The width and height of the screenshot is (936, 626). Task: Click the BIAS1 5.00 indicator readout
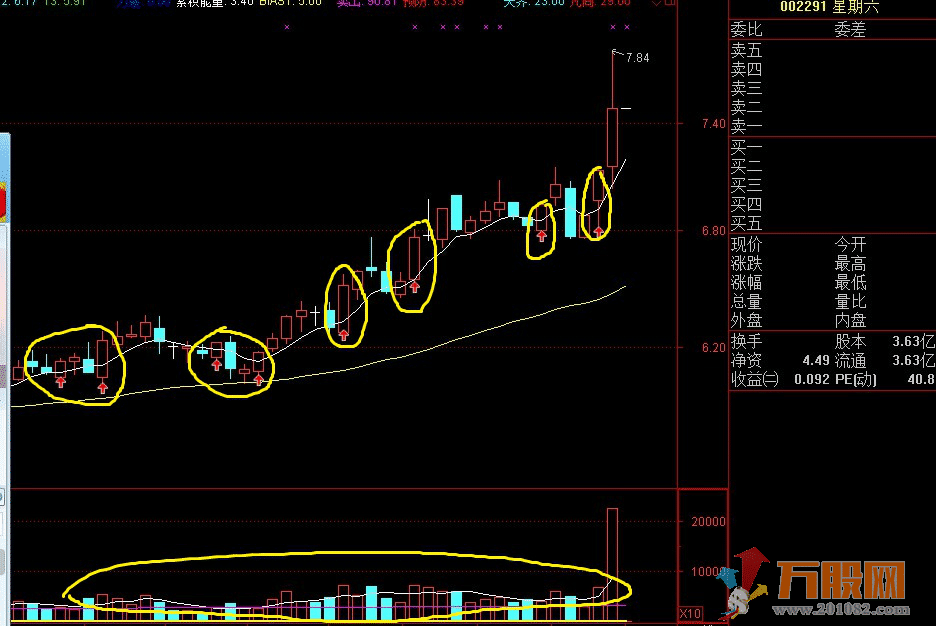(x=290, y=3)
